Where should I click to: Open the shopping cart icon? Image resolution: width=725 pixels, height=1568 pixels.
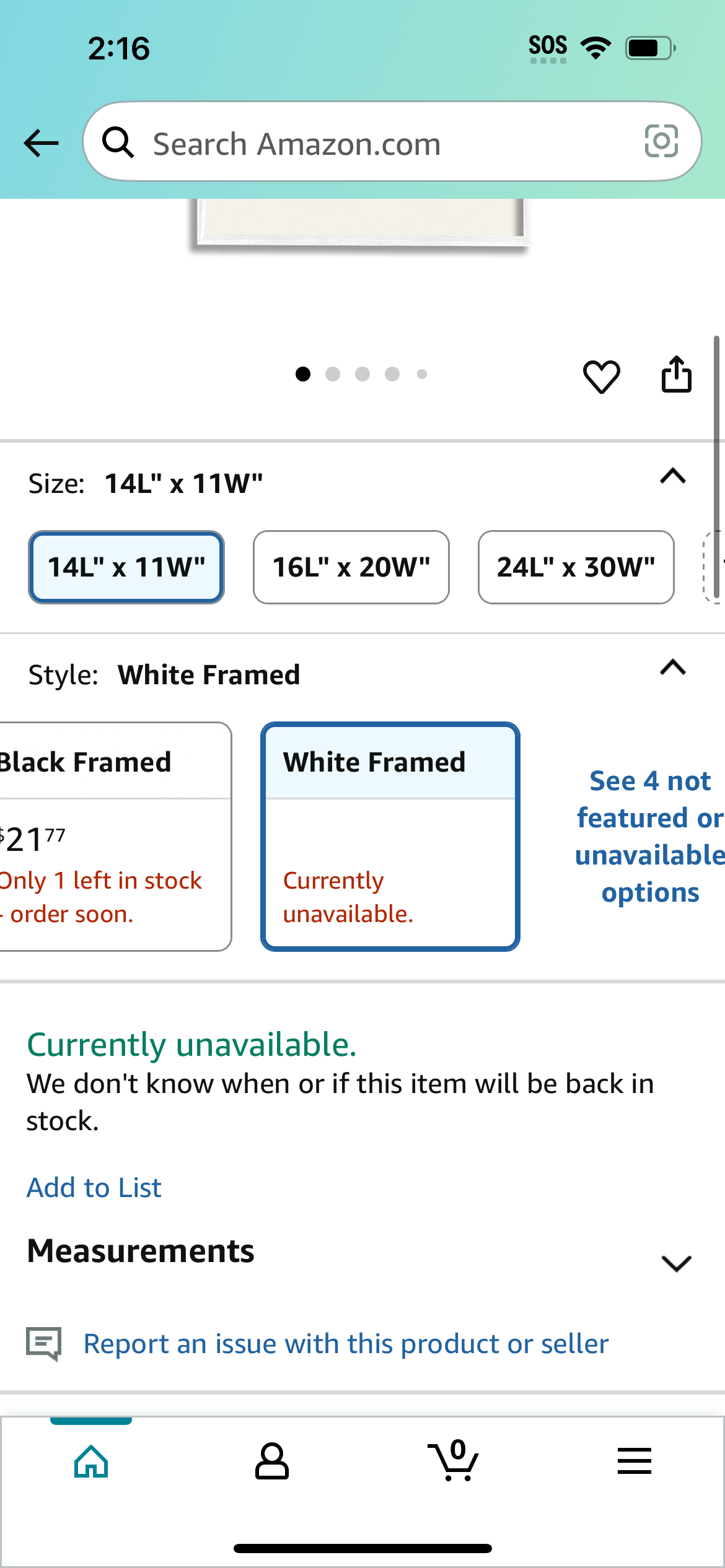click(453, 1460)
